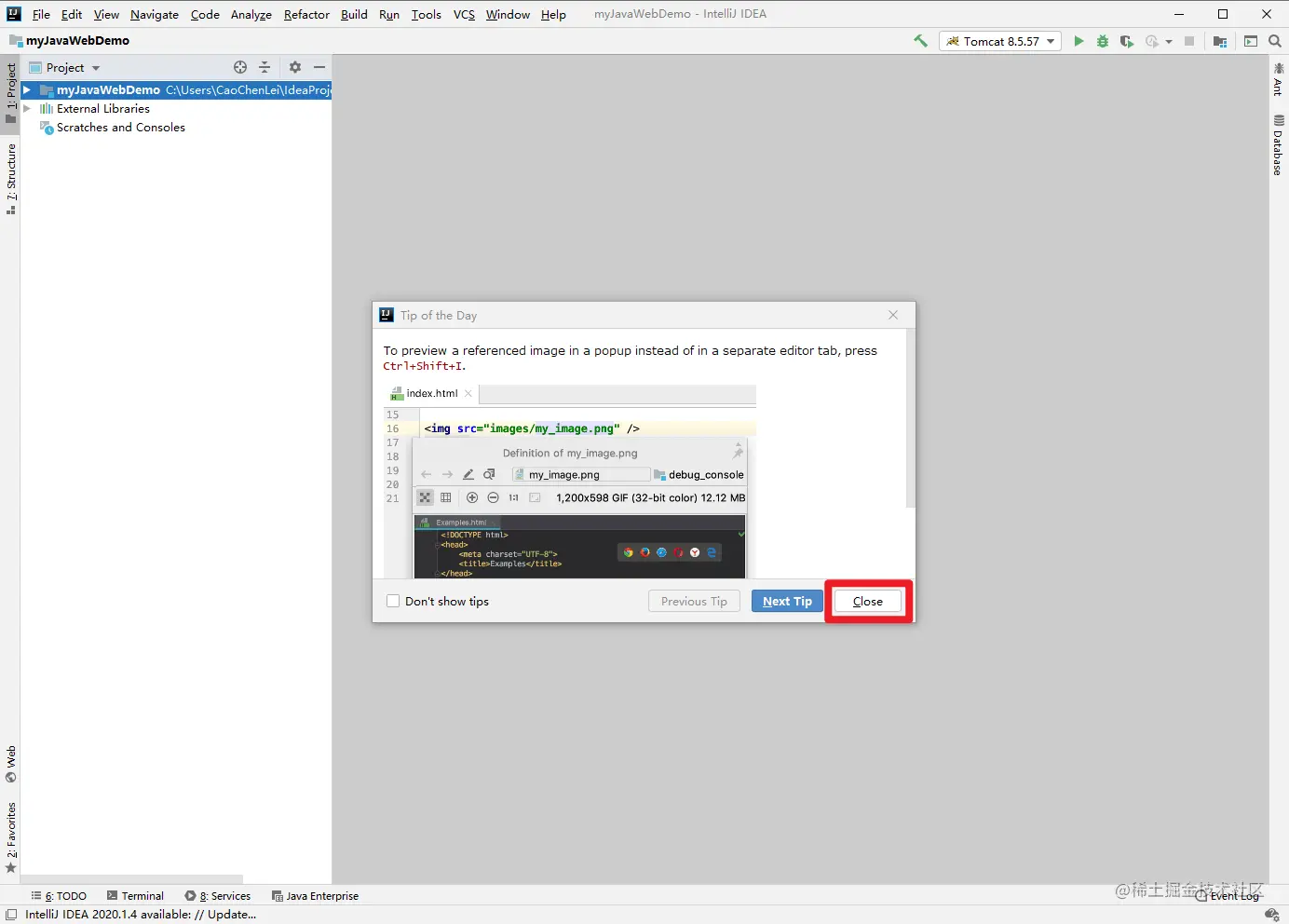This screenshot has height=924, width=1289.
Task: Expand the myJavaWebDemo tree node arrow
Action: click(x=27, y=90)
